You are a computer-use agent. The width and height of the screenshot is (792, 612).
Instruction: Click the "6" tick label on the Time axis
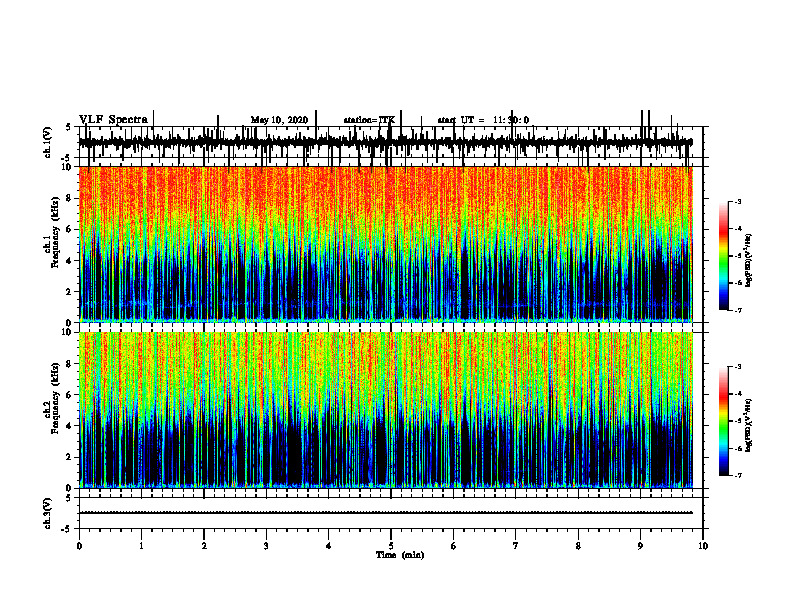(x=453, y=546)
